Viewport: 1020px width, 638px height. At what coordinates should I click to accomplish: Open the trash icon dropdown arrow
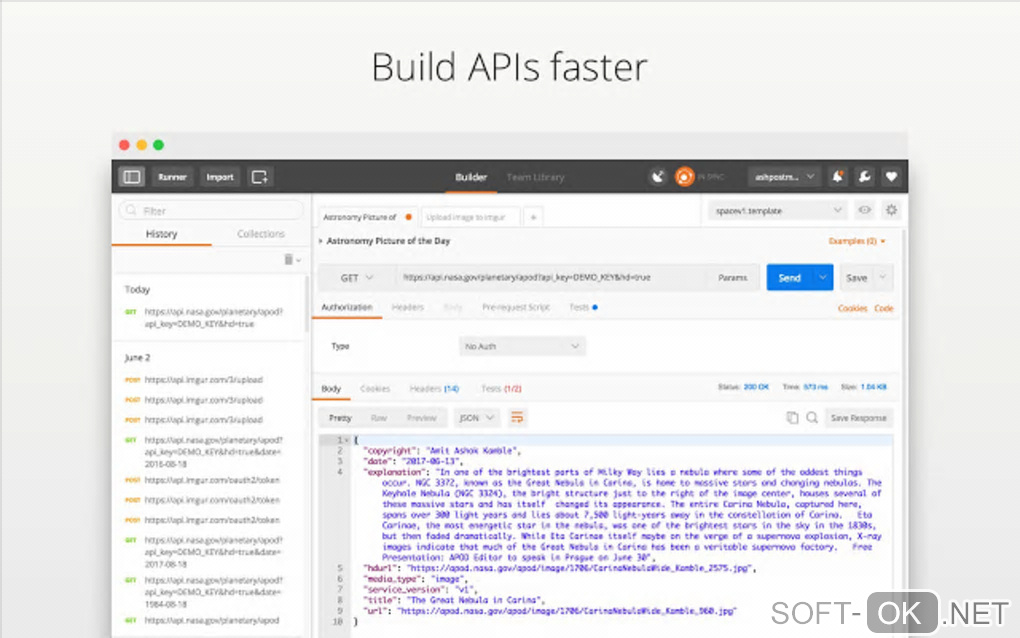pyautogui.click(x=299, y=260)
